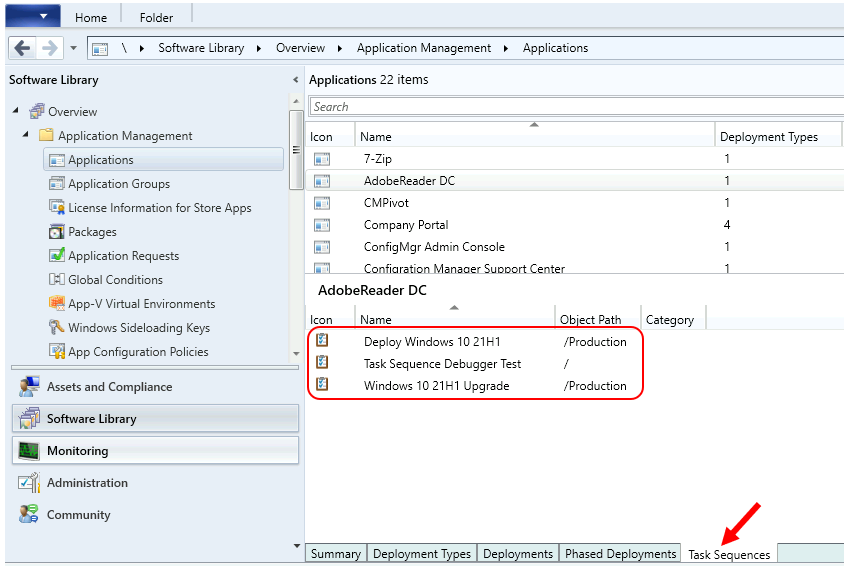The height and width of the screenshot is (566, 852).
Task: Click the Company Portal application icon
Action: tap(322, 225)
